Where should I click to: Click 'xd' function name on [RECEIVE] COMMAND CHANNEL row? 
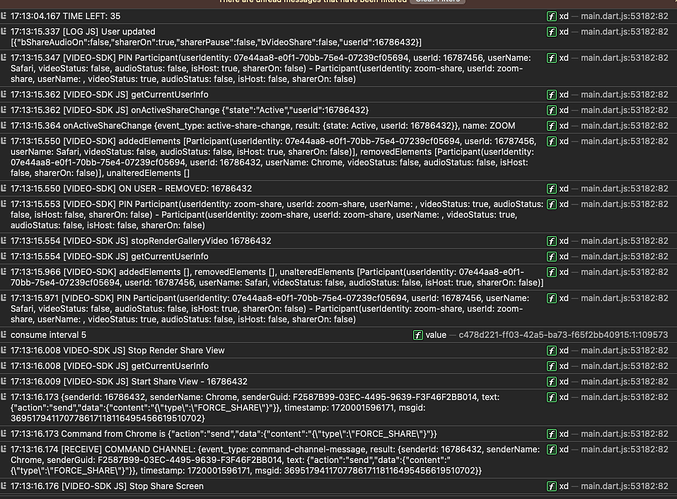tap(564, 449)
